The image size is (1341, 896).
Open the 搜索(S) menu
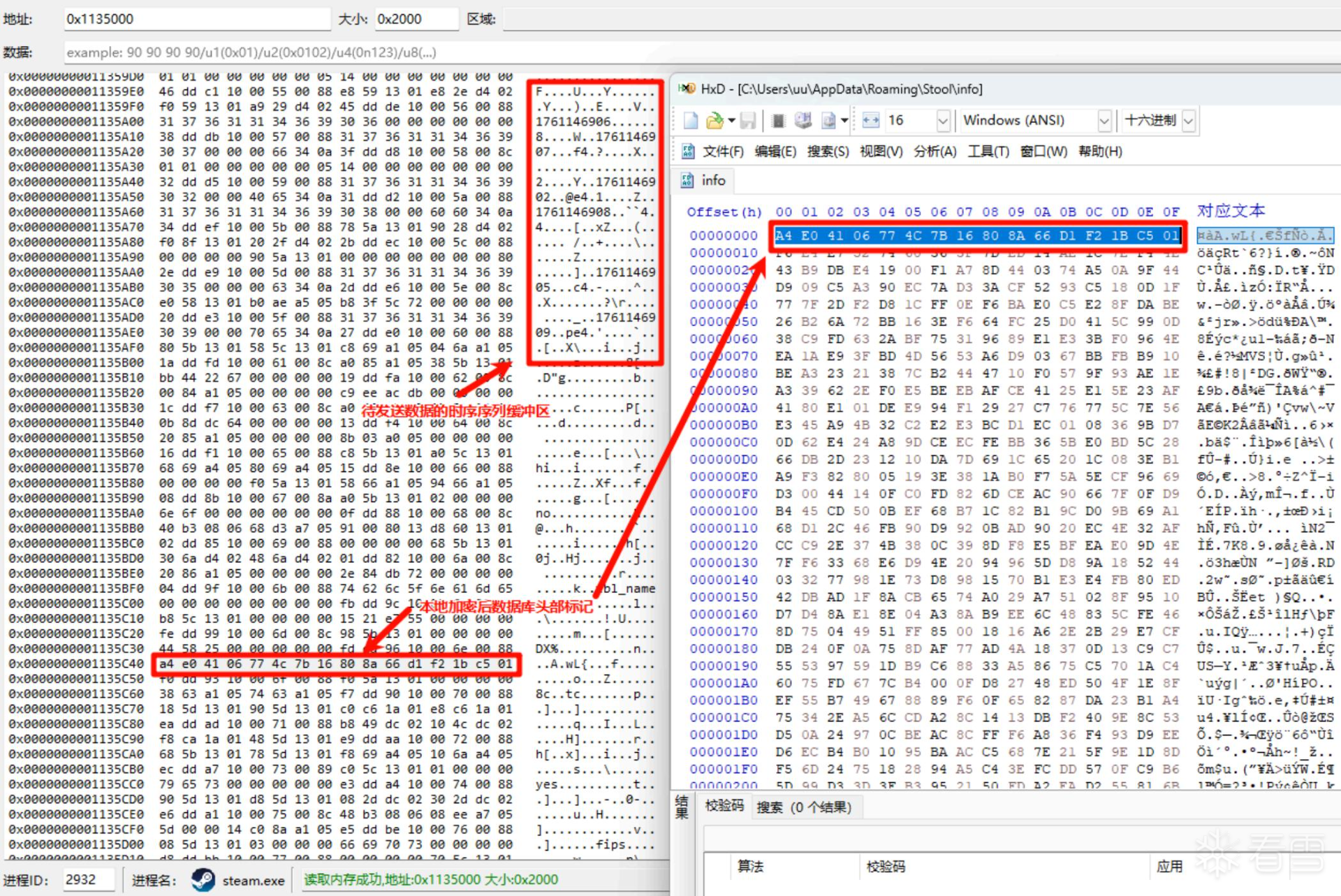[828, 152]
